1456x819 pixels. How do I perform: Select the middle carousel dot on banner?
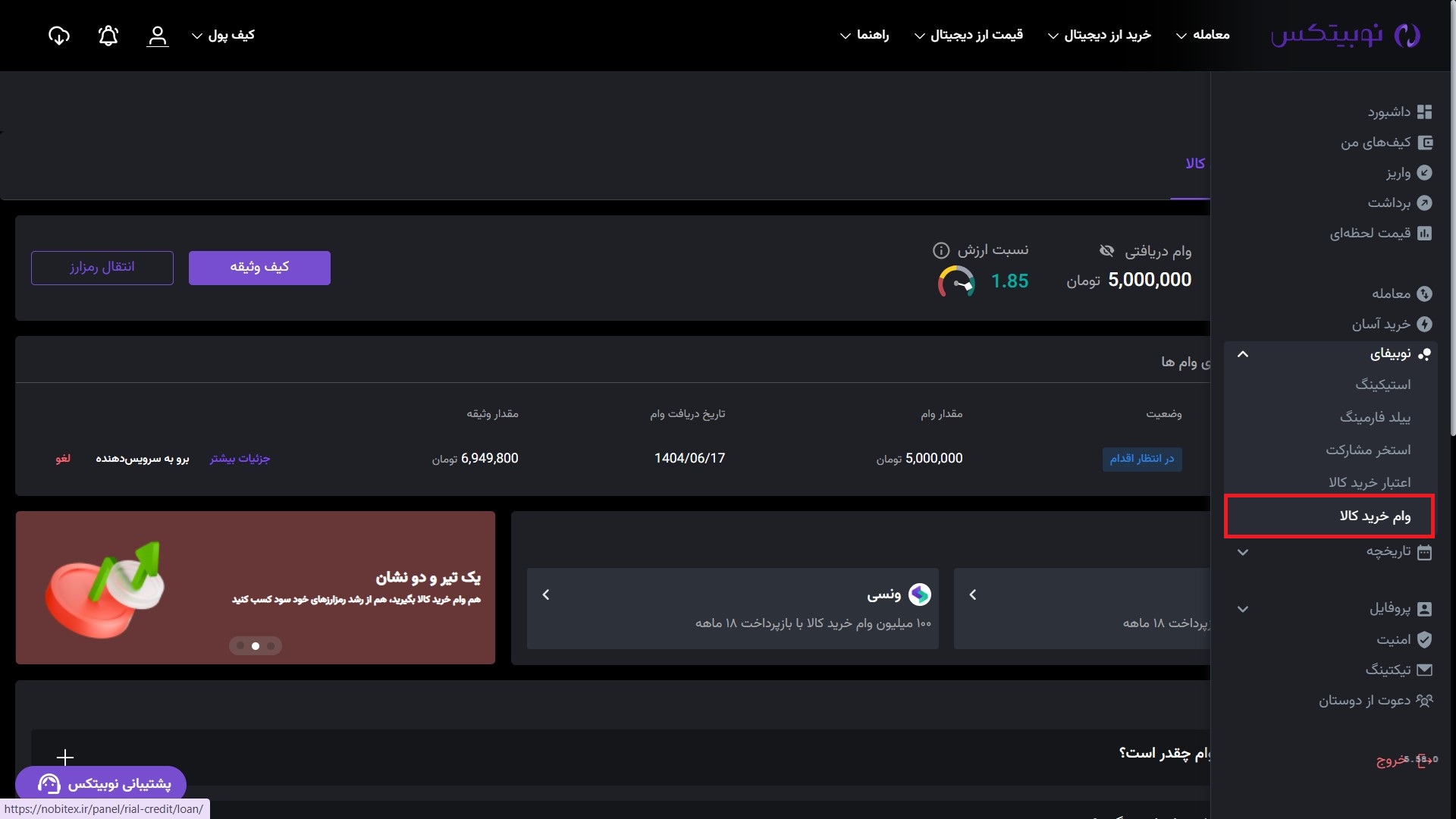[x=256, y=646]
